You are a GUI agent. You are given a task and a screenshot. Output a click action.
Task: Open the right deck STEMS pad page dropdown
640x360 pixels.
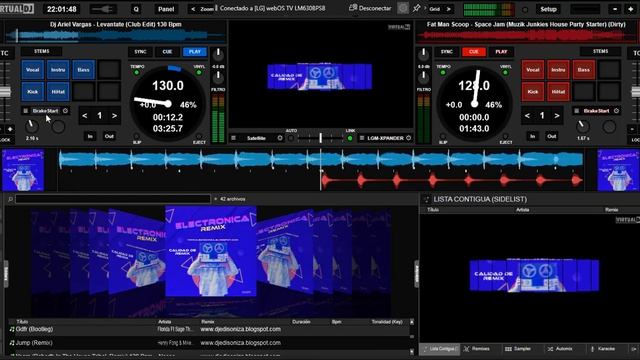600,51
